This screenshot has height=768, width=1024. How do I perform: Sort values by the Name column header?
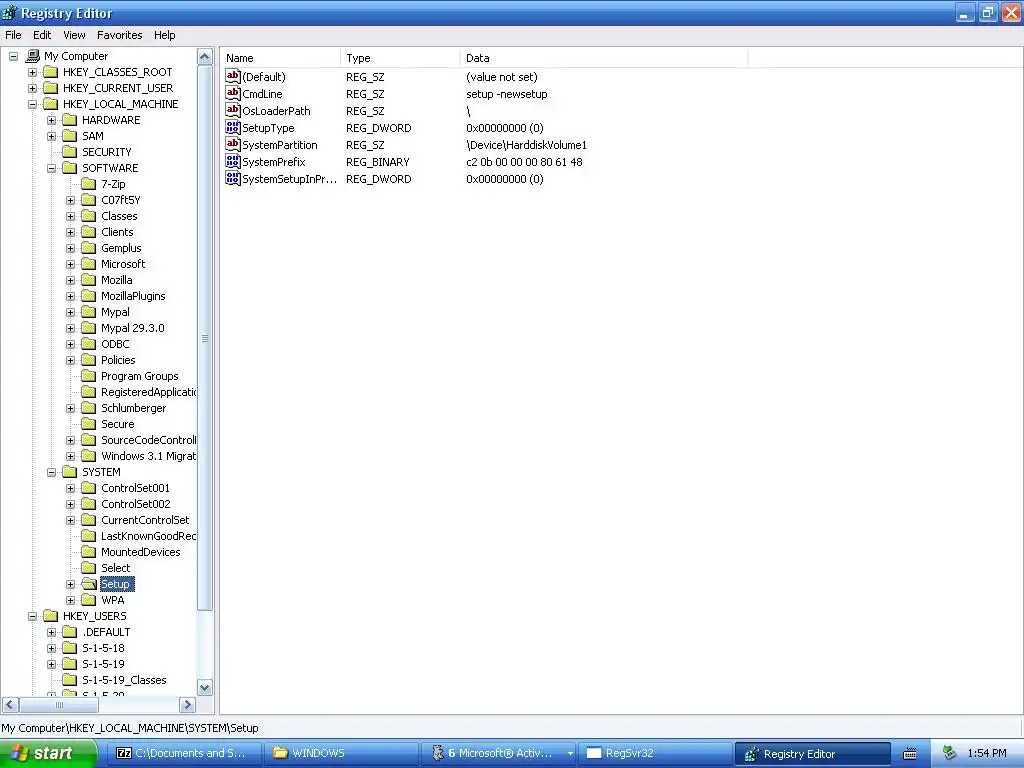coord(280,58)
